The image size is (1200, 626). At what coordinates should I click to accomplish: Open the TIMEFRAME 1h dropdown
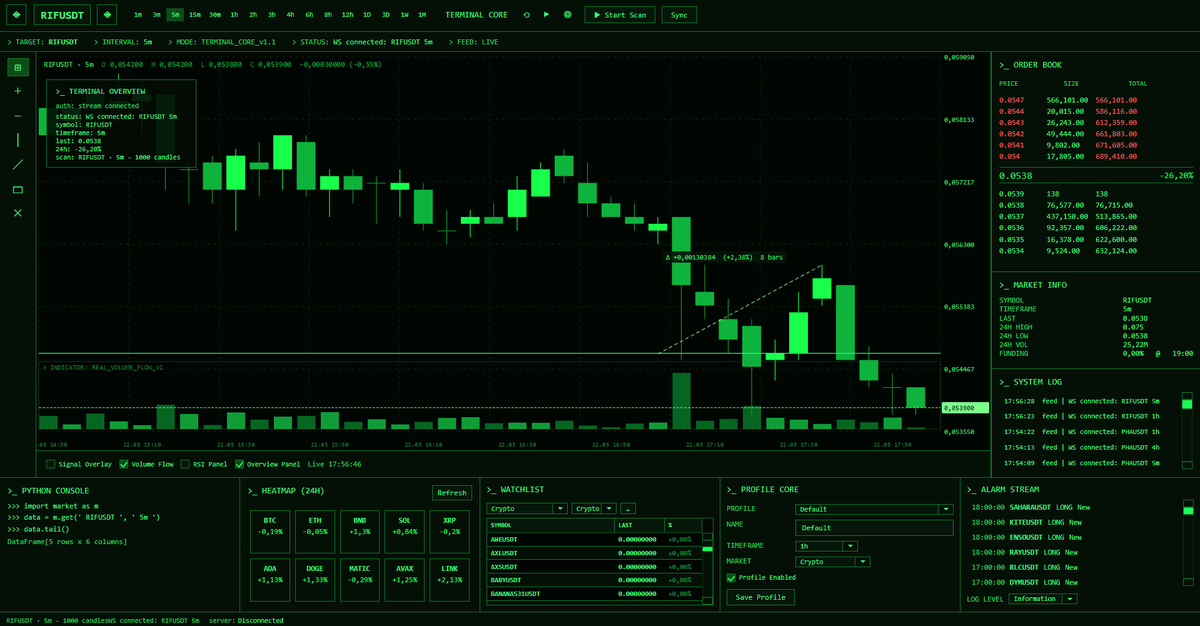point(826,546)
